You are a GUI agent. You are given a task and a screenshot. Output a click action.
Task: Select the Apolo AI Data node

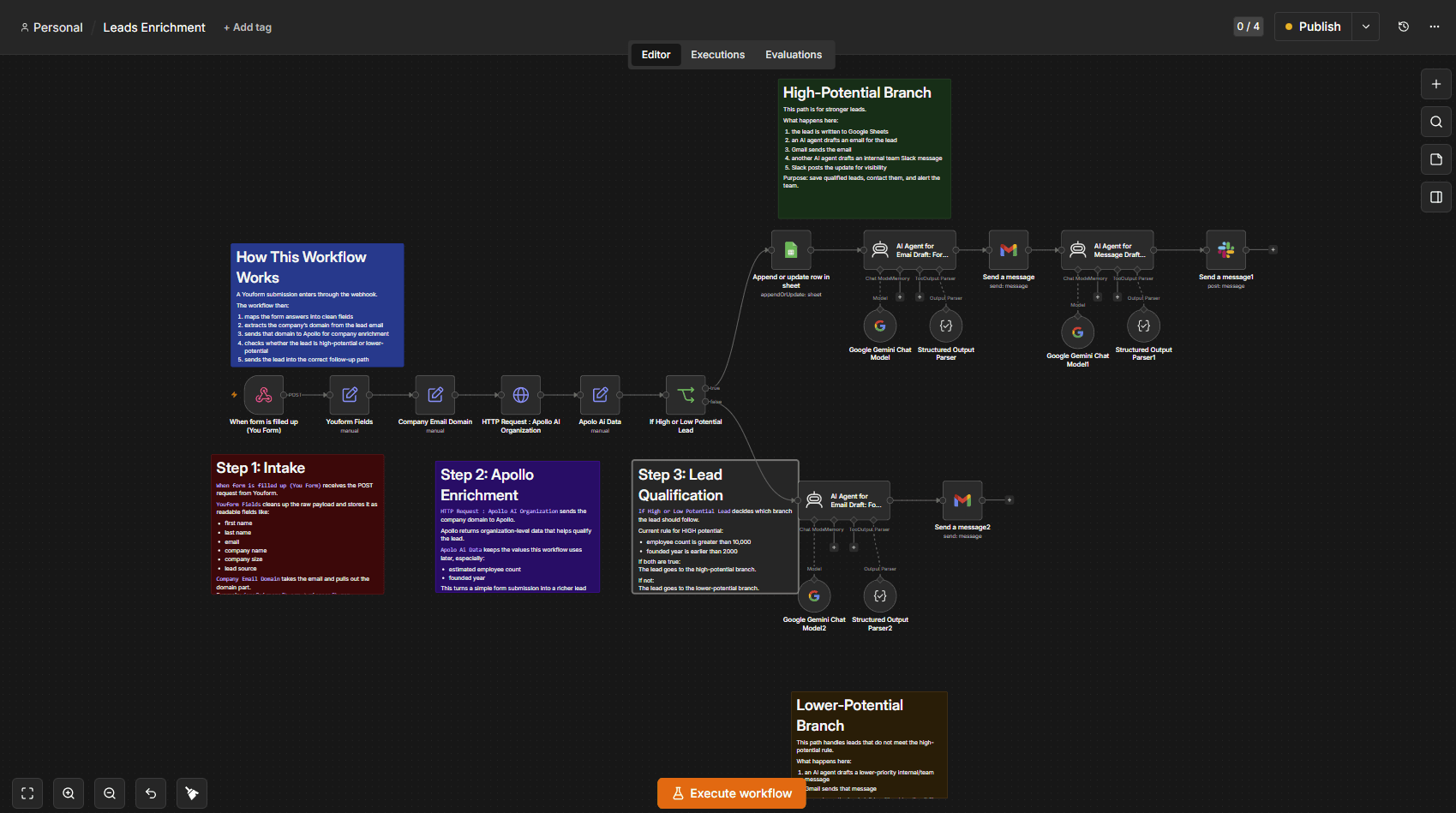click(x=600, y=395)
